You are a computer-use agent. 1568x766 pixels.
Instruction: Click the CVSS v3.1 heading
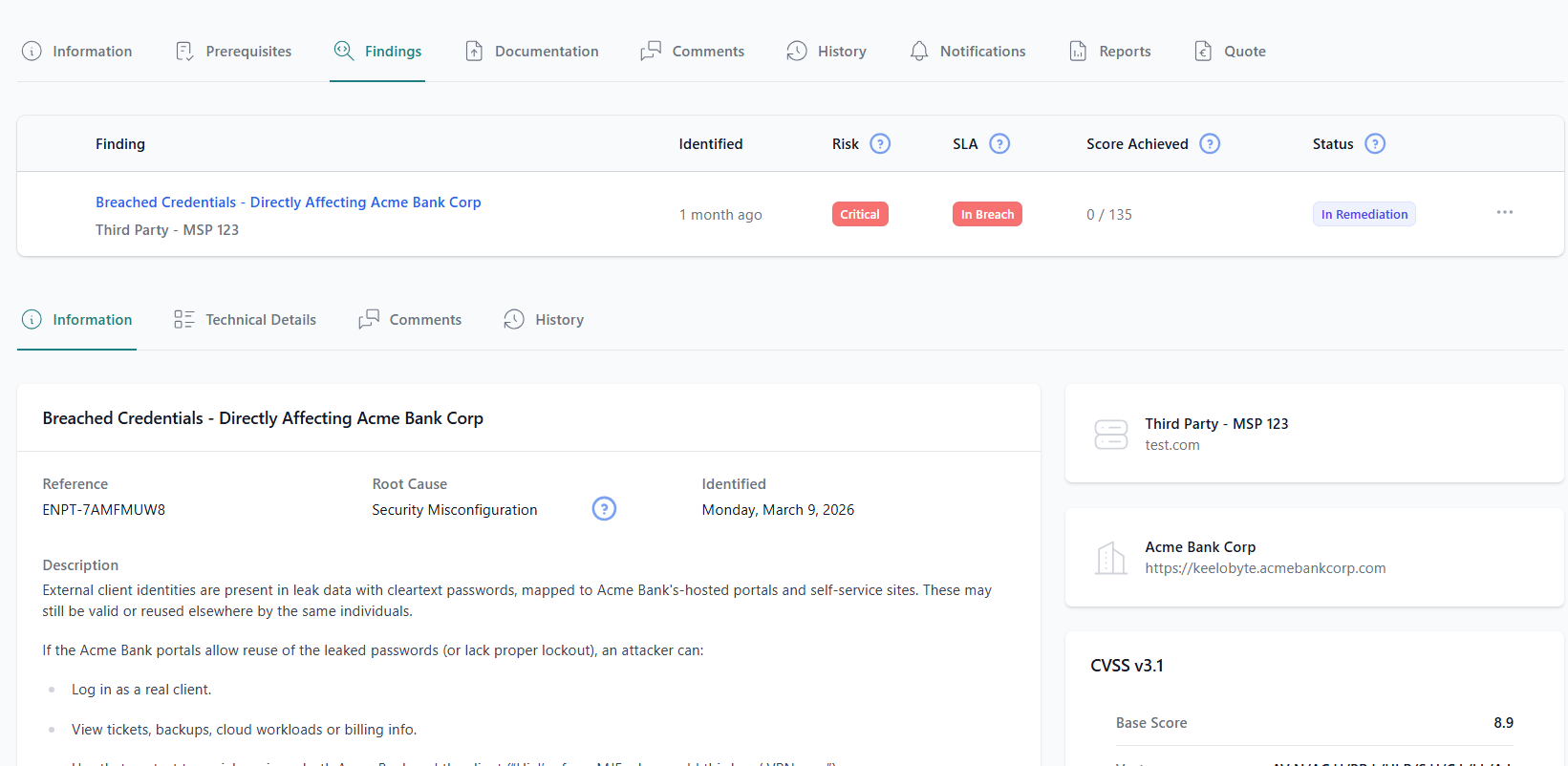pyautogui.click(x=1128, y=666)
